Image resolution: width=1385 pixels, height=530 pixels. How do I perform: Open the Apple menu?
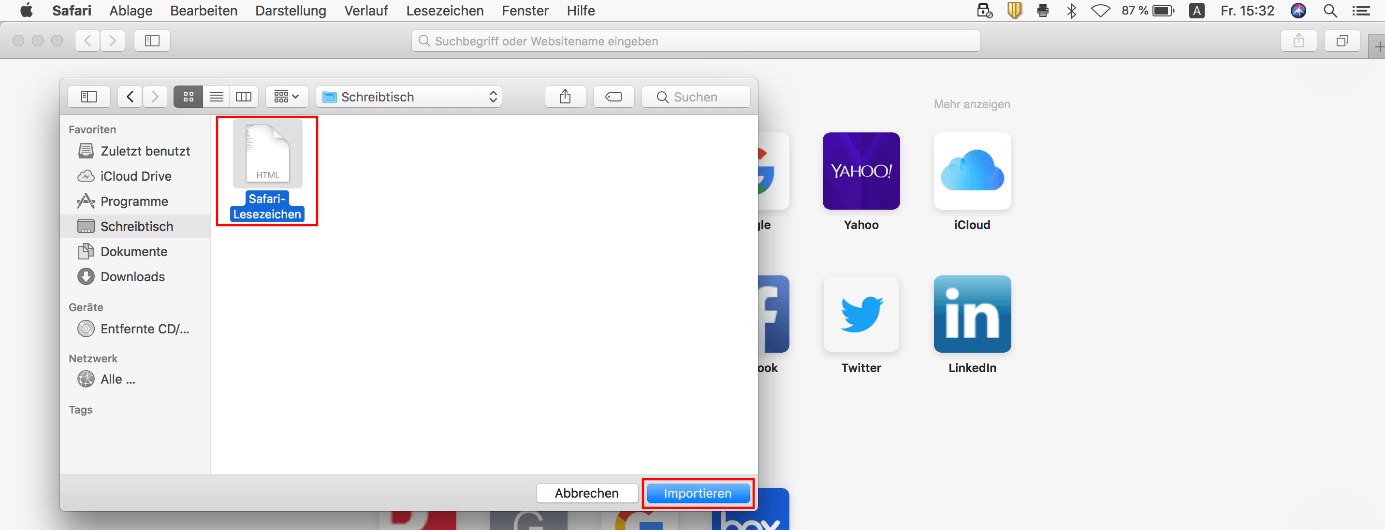point(27,10)
